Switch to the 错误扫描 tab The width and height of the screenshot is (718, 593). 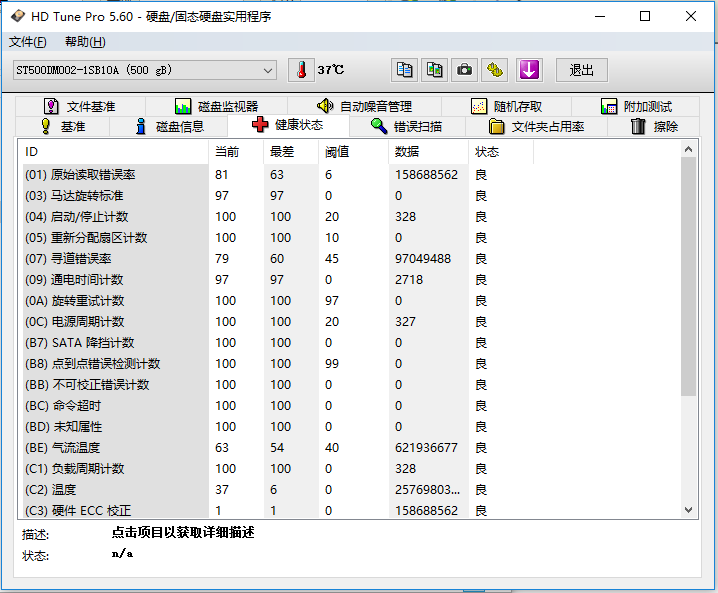click(x=407, y=126)
